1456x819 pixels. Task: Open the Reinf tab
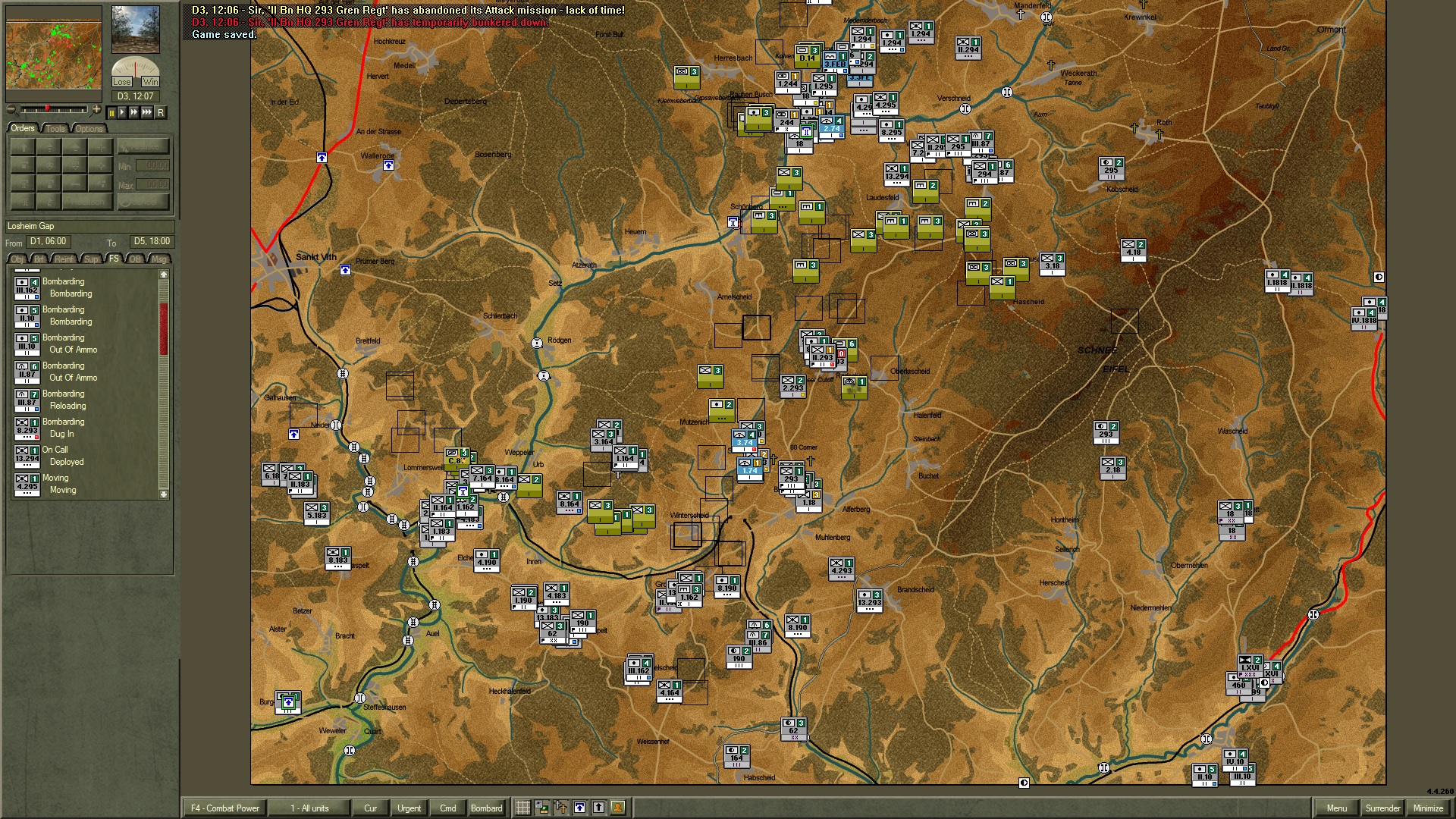[64, 259]
